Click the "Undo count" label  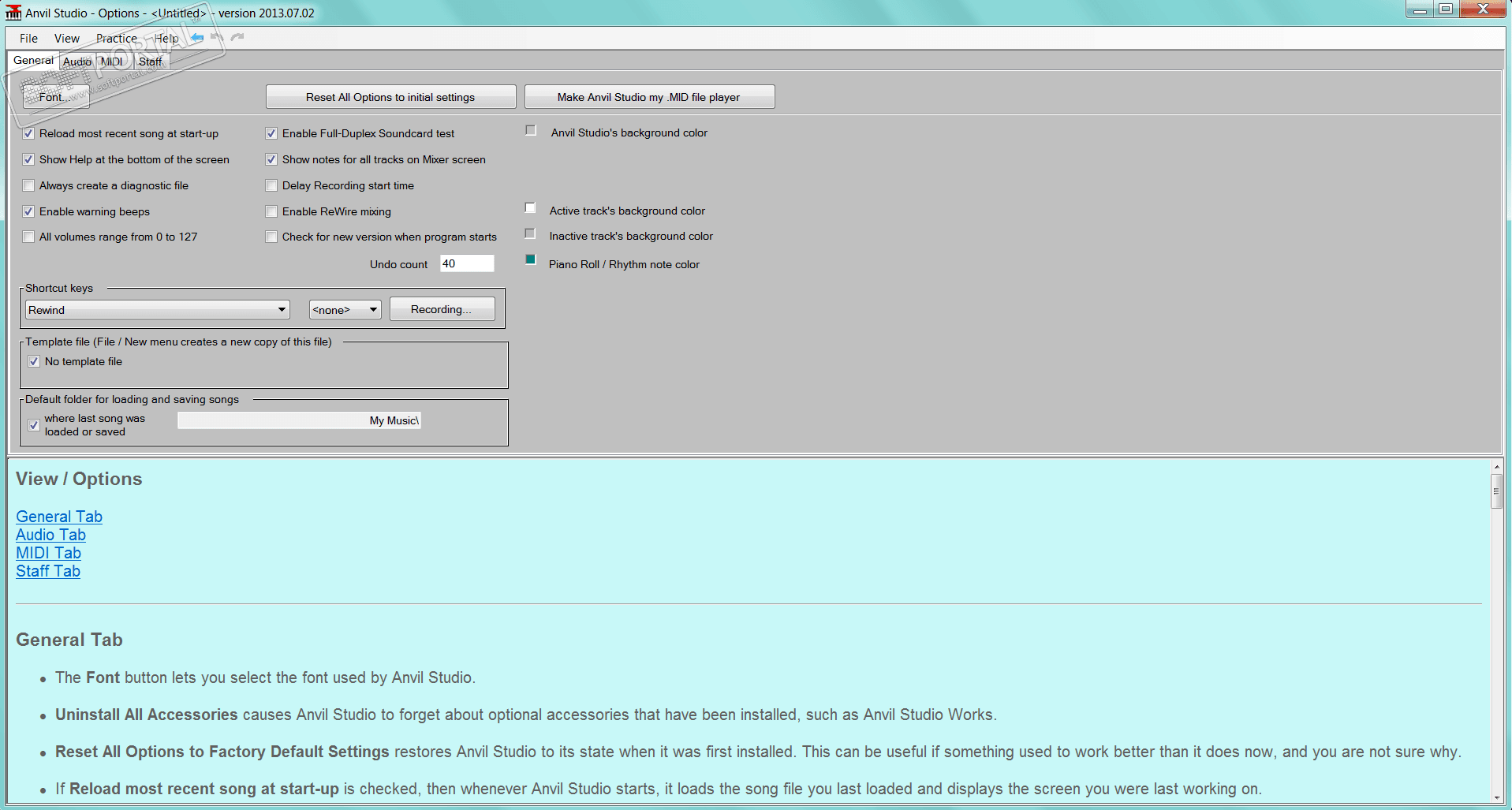(398, 264)
